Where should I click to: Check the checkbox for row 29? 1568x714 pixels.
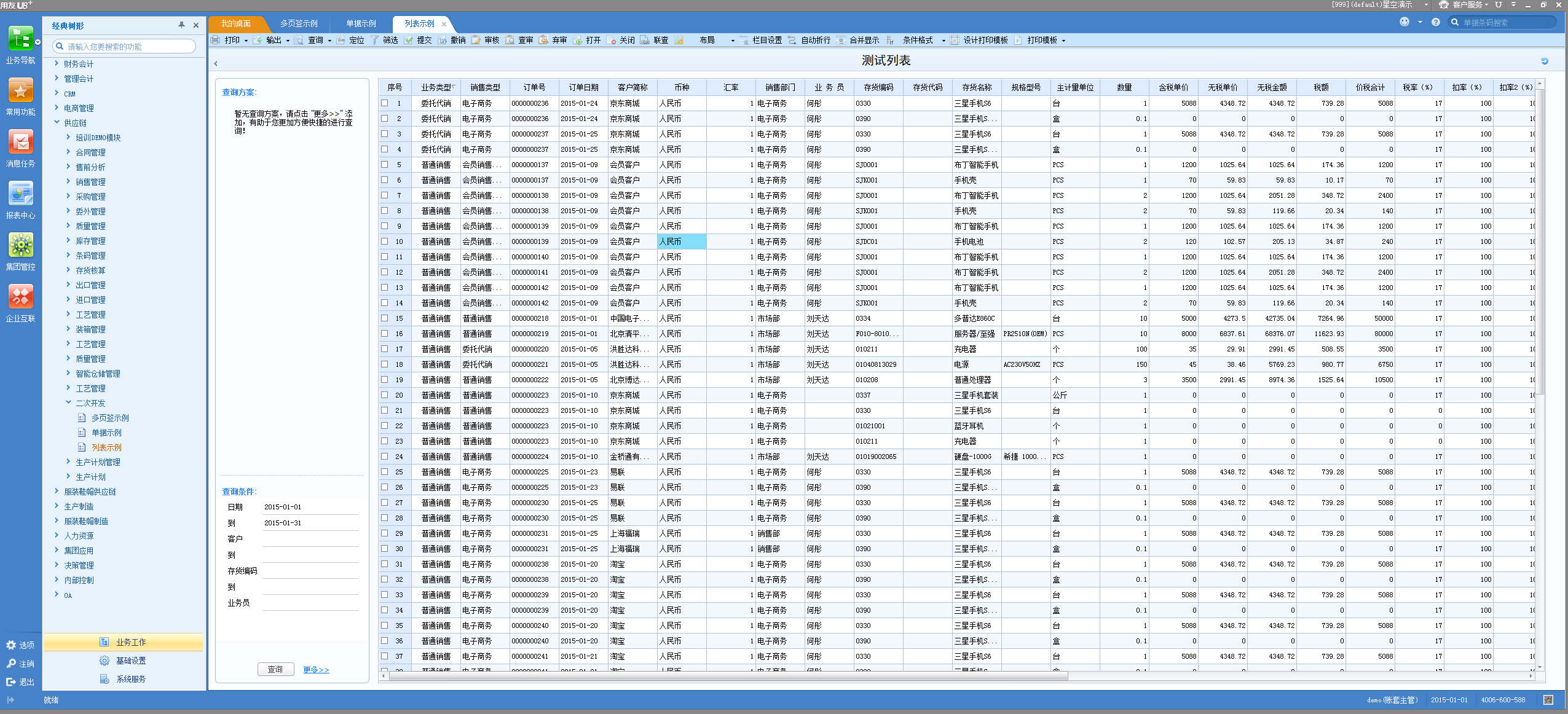coord(385,533)
